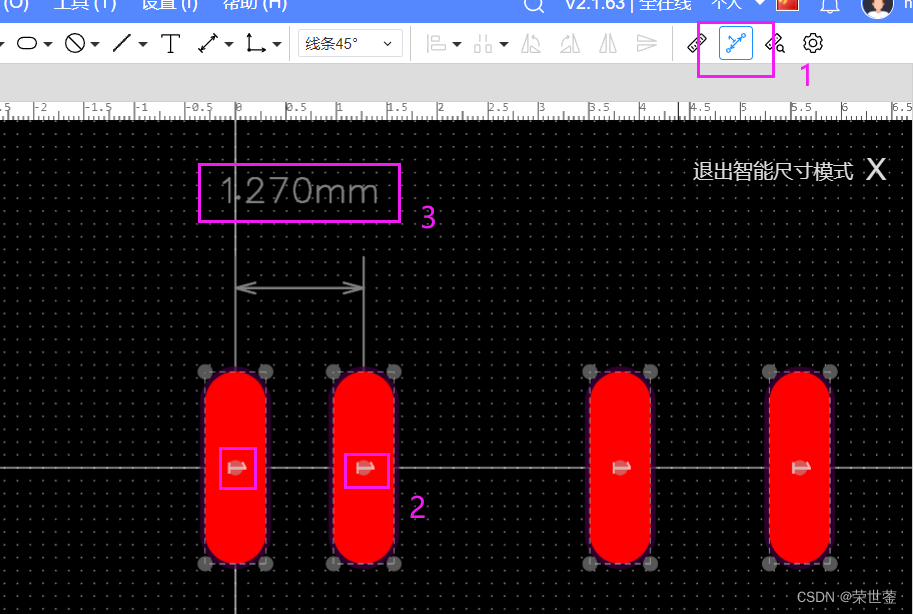Click the dimension double-headed arrow line

[x=299, y=288]
